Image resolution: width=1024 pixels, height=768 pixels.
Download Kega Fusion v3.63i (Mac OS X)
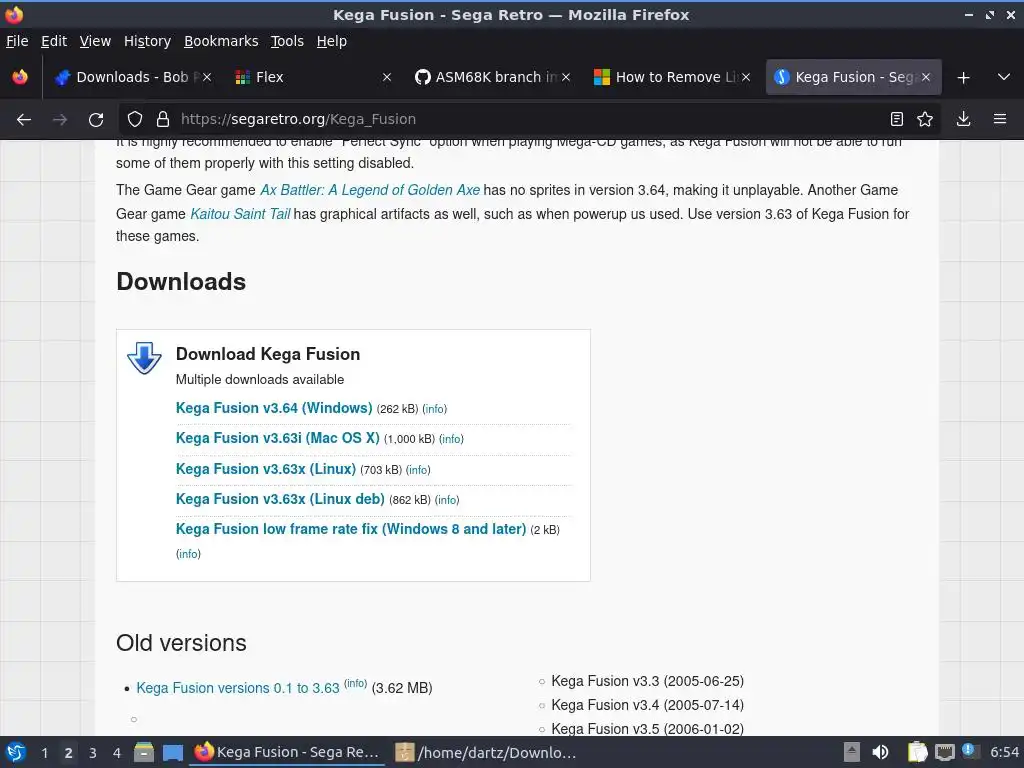278,438
